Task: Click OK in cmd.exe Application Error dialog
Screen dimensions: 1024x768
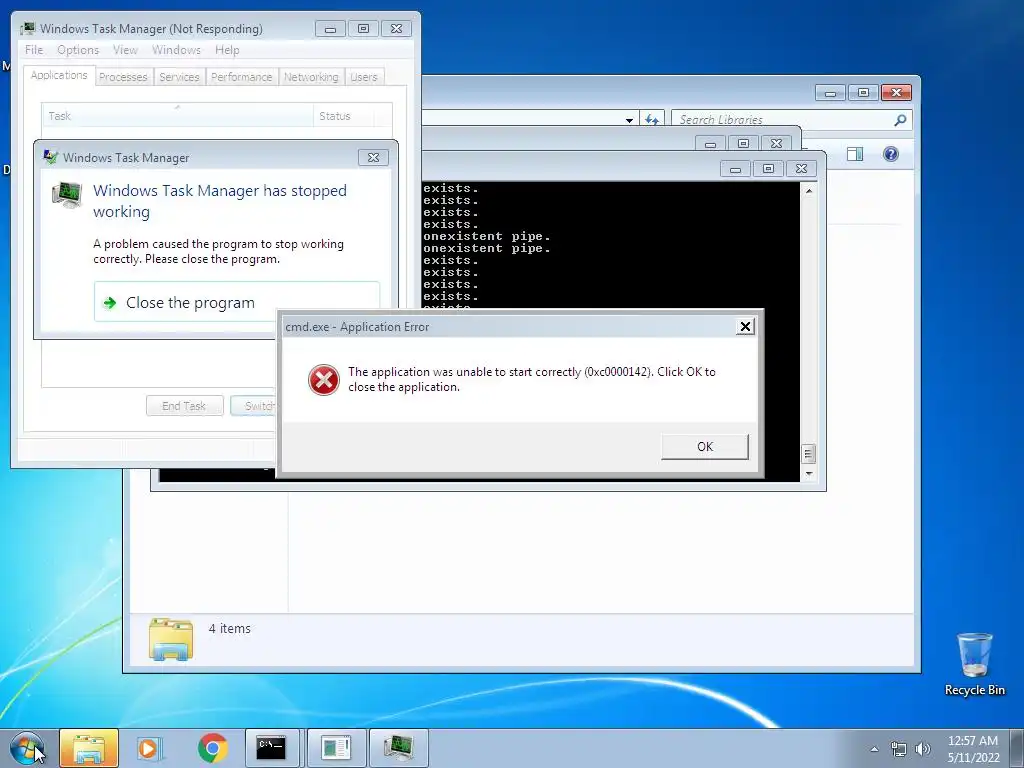Action: [705, 447]
